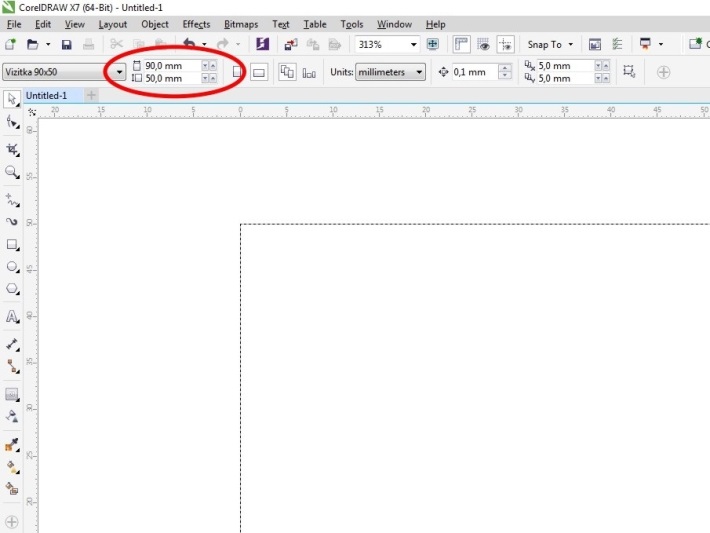The width and height of the screenshot is (710, 533).
Task: Click the Print icon
Action: coord(89,44)
